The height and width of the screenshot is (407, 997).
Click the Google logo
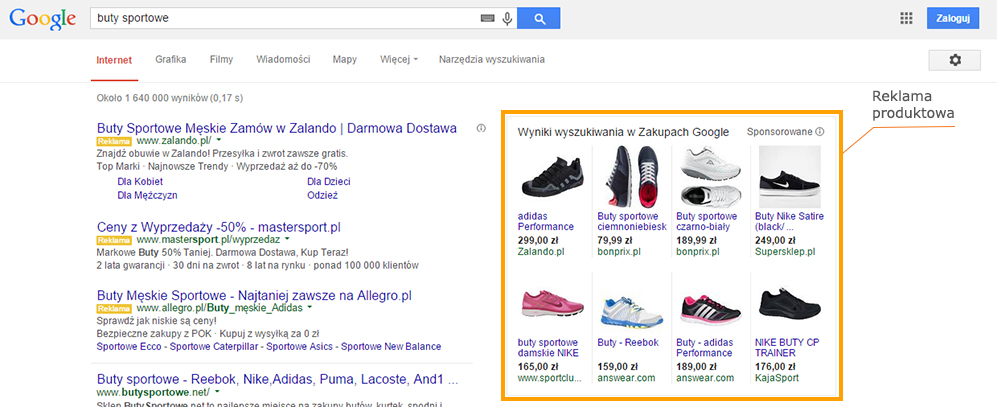point(43,19)
